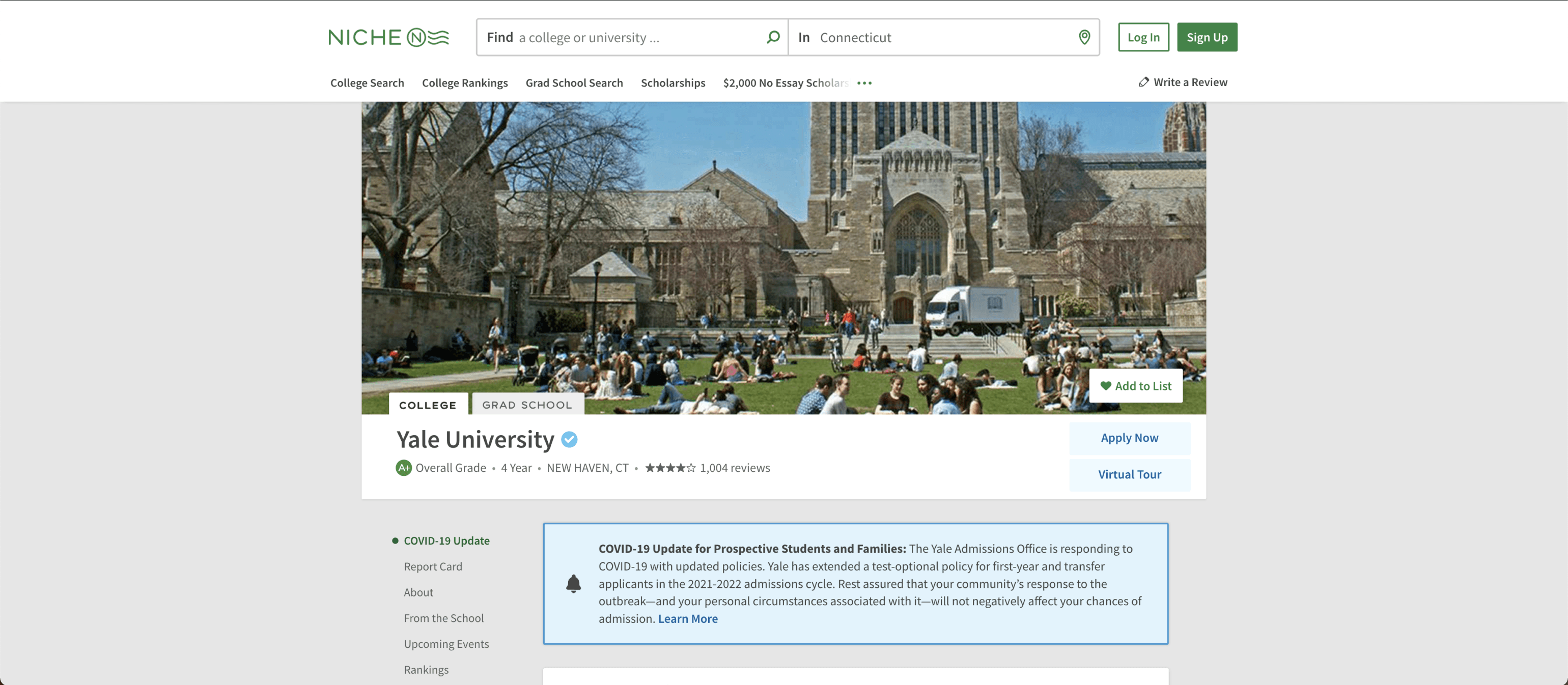The height and width of the screenshot is (685, 1568).
Task: Click the Virtual Tour button
Action: click(1129, 474)
